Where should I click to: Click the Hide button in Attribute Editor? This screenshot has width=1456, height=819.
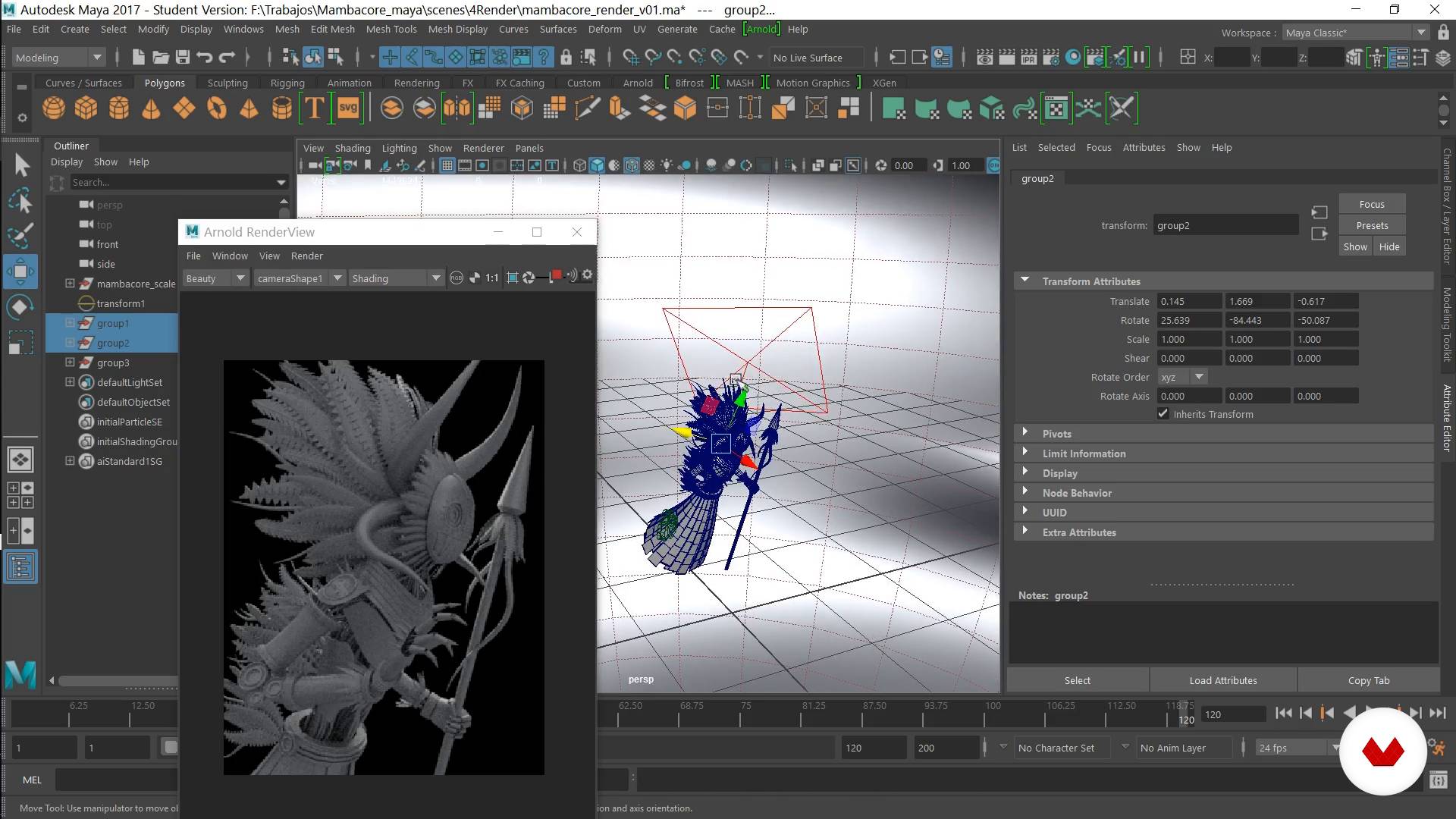click(1389, 246)
